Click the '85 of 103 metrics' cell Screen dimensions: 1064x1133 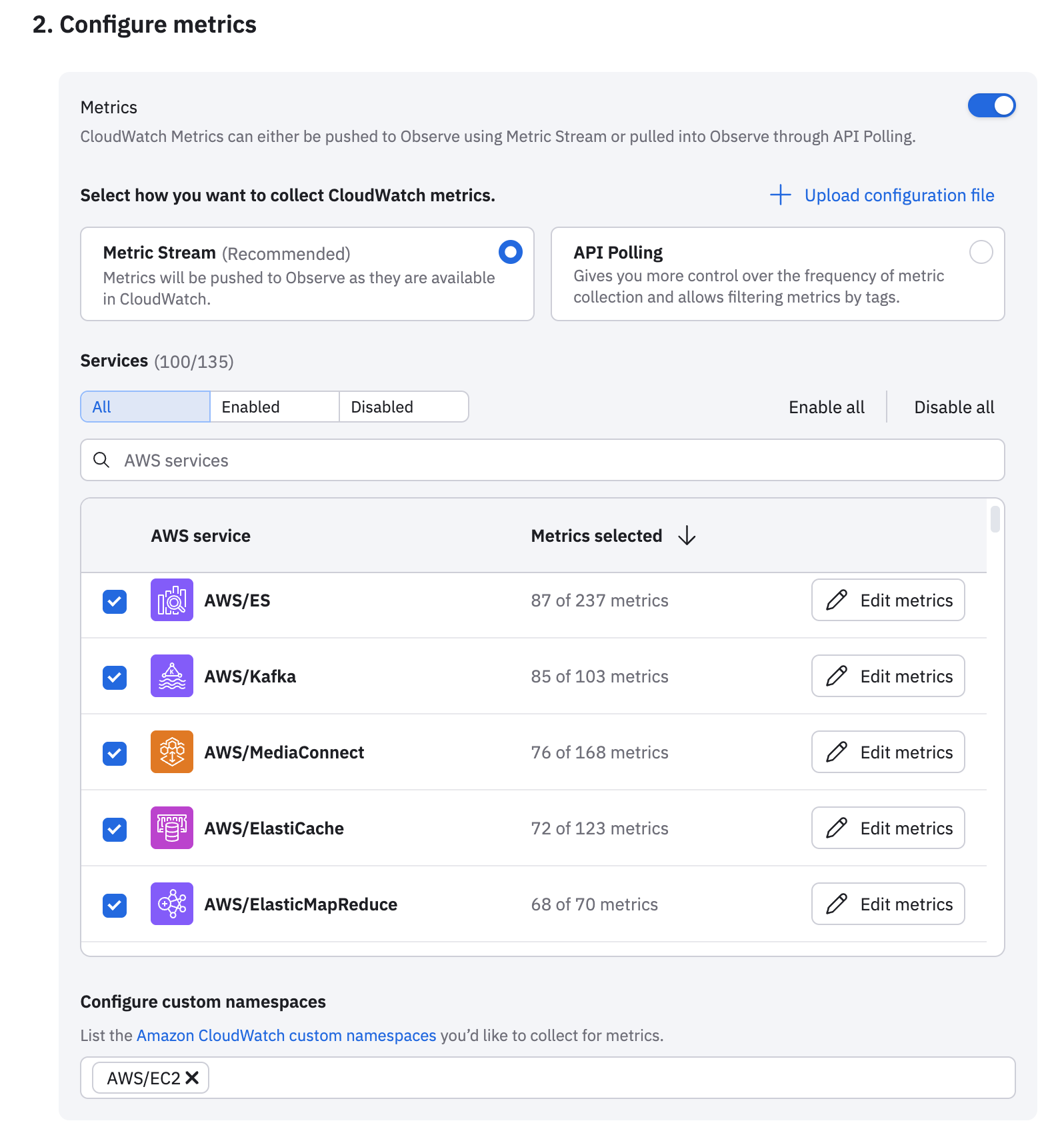coord(599,676)
